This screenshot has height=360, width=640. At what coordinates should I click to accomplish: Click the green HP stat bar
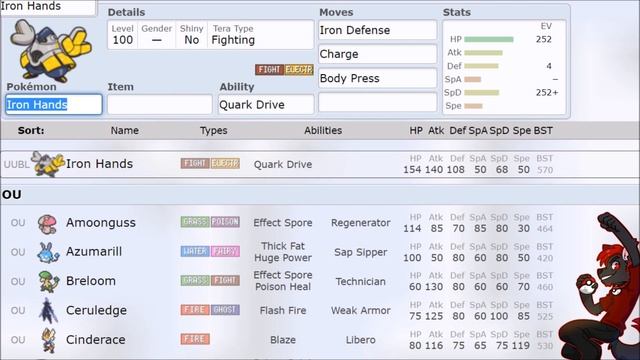[489, 40]
